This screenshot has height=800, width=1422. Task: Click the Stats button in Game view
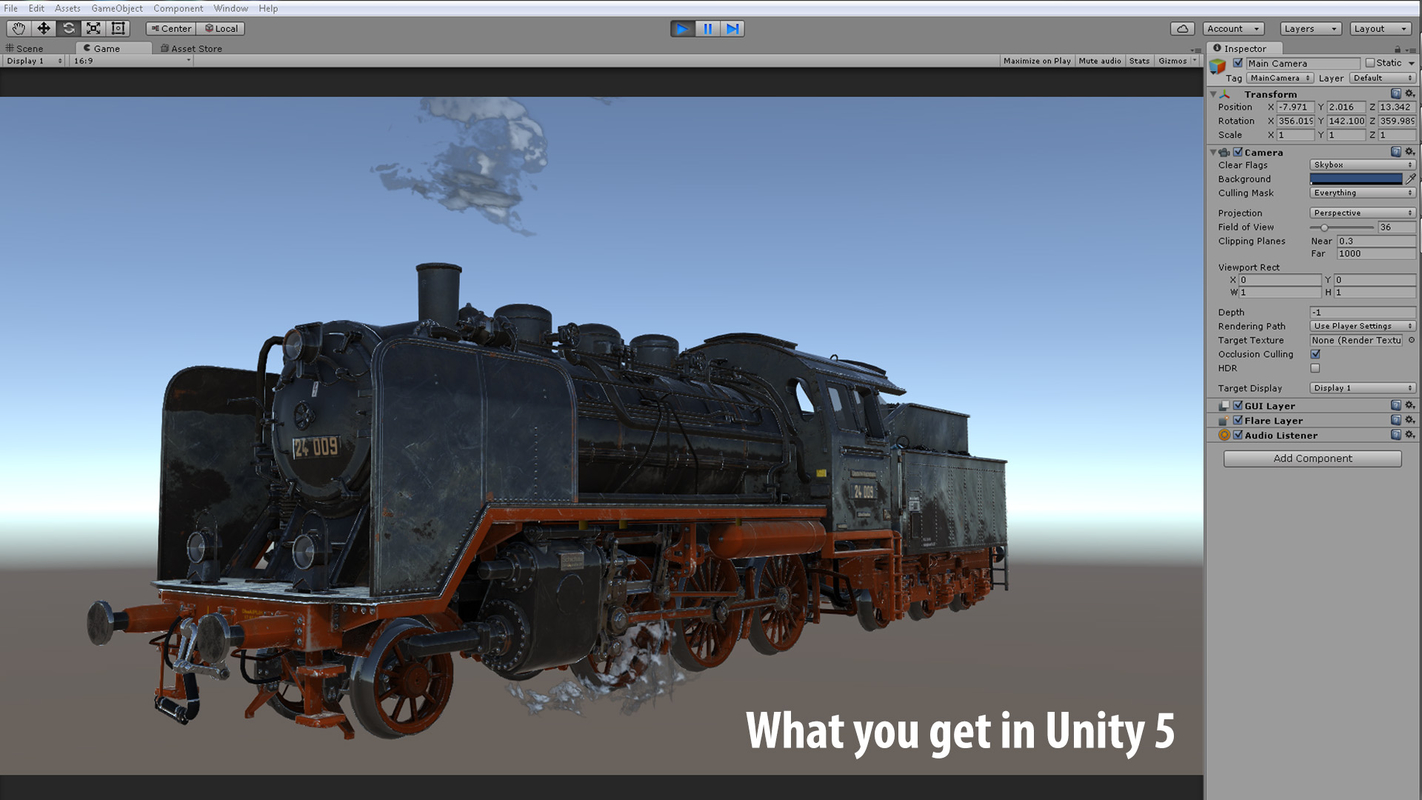(1139, 60)
